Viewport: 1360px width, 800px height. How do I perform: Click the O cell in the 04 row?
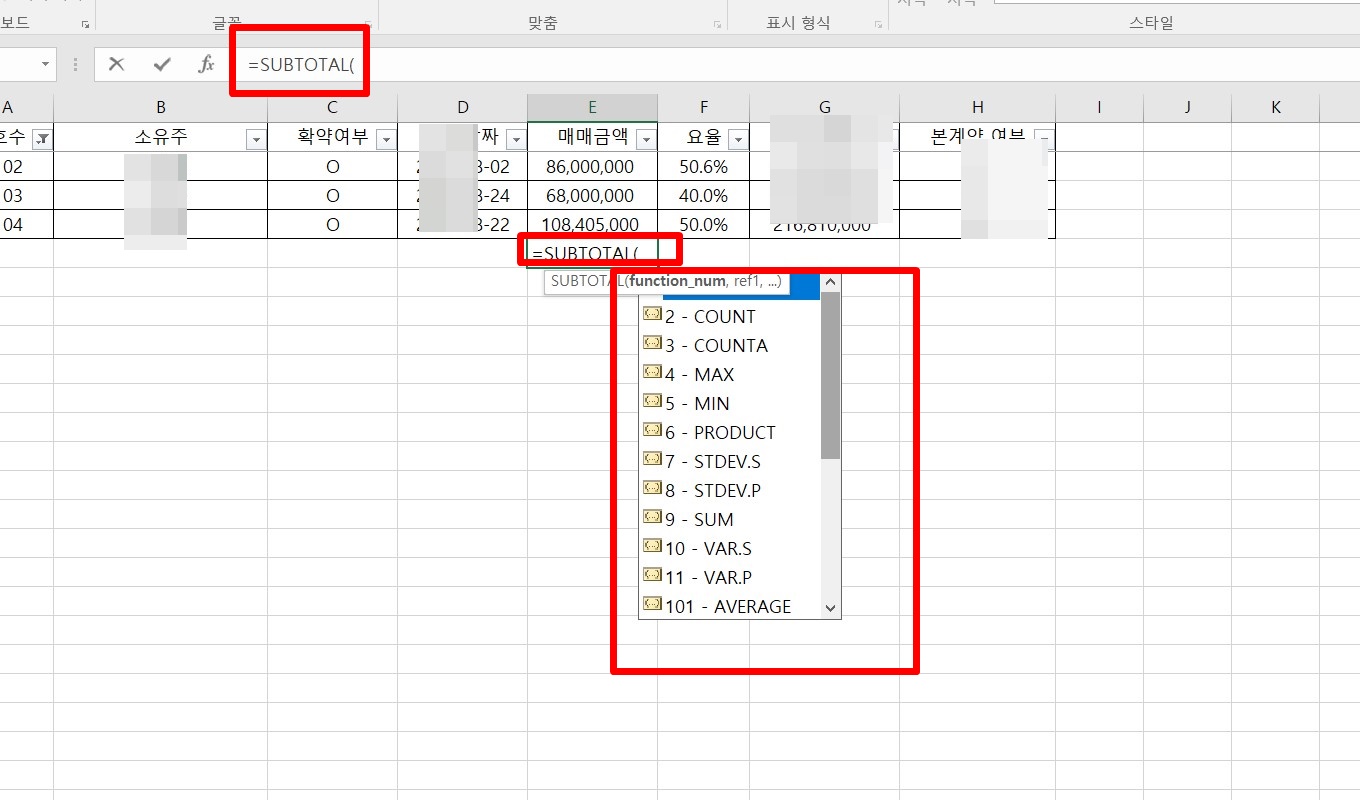coord(332,225)
